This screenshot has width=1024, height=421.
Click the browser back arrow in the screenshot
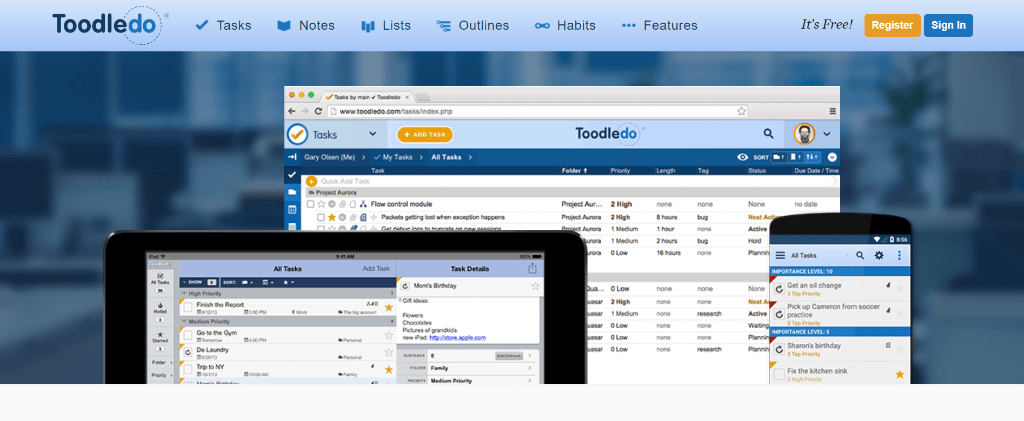tap(292, 112)
